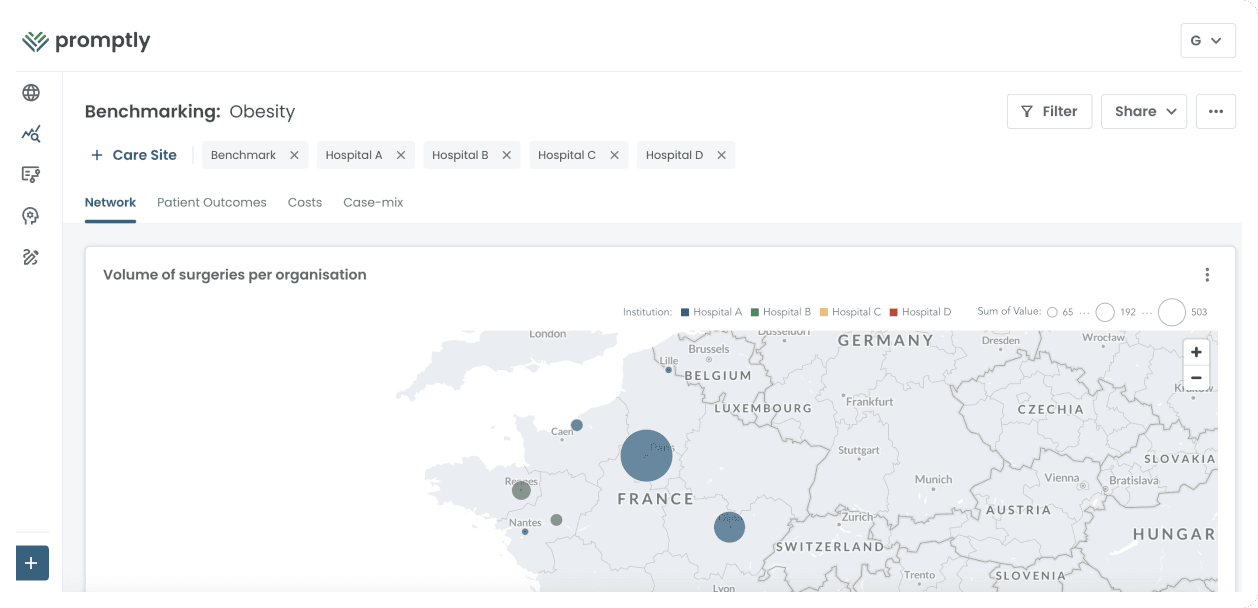Switch to the Patient Outcomes tab

[x=212, y=202]
